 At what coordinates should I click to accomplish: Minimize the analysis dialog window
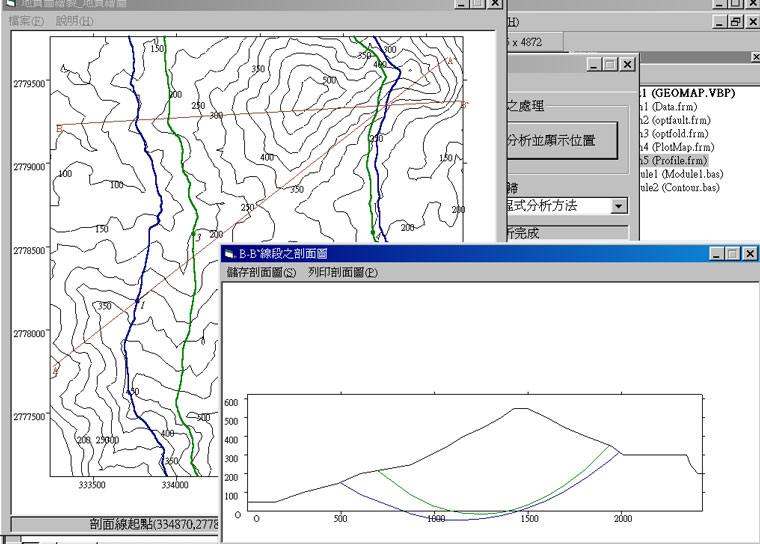593,64
